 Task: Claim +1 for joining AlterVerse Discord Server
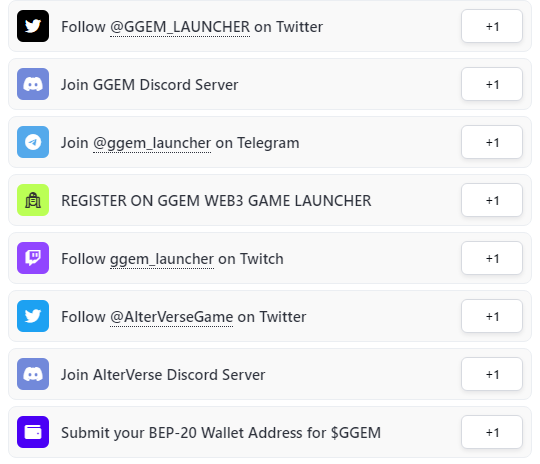(x=492, y=374)
